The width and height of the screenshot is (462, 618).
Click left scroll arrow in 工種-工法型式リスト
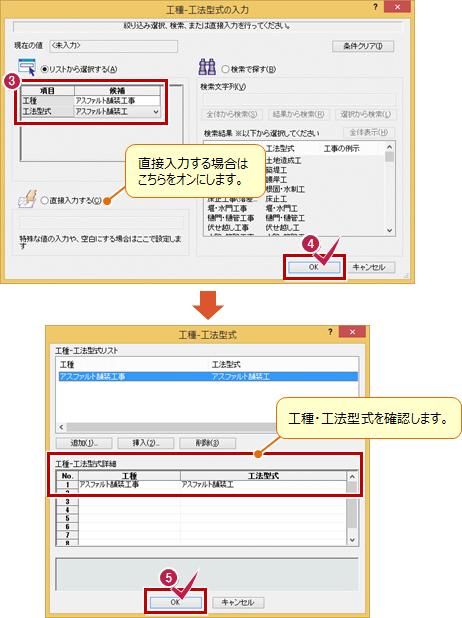tap(61, 427)
